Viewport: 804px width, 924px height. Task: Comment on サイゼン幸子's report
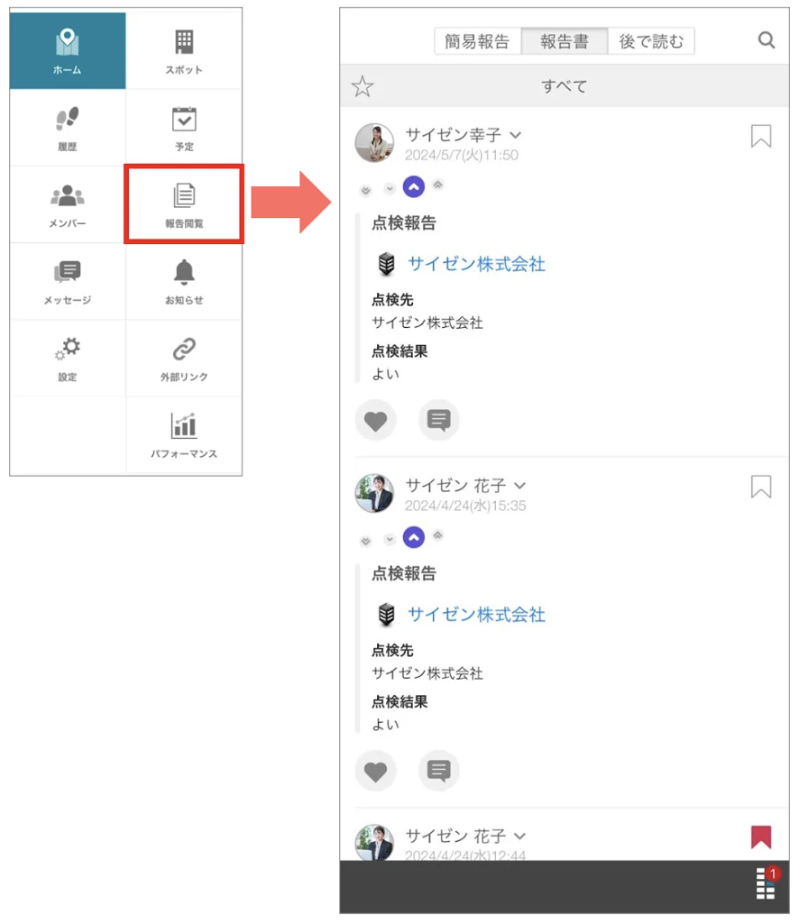click(439, 420)
